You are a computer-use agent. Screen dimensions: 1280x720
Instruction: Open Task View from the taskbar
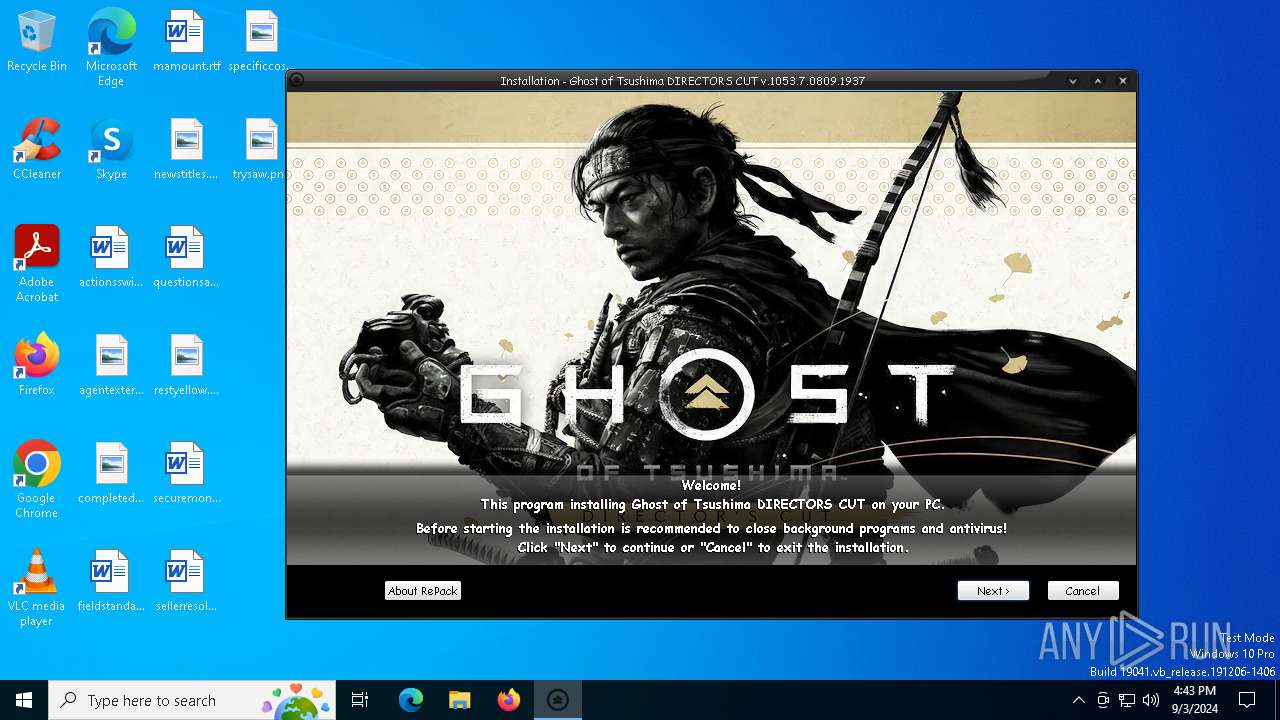pos(360,700)
